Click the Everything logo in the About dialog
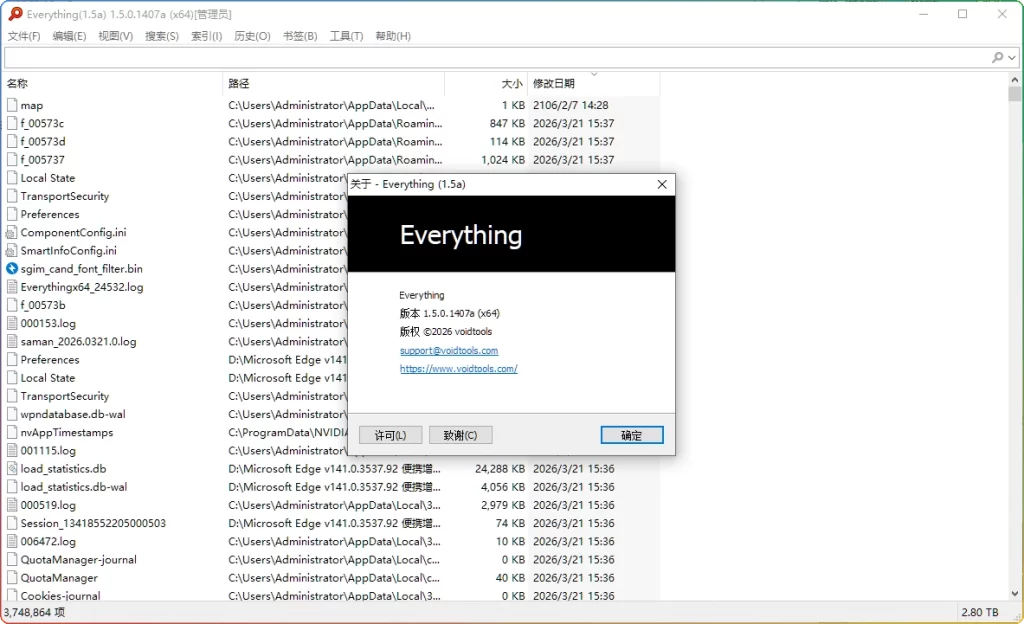 click(x=460, y=235)
